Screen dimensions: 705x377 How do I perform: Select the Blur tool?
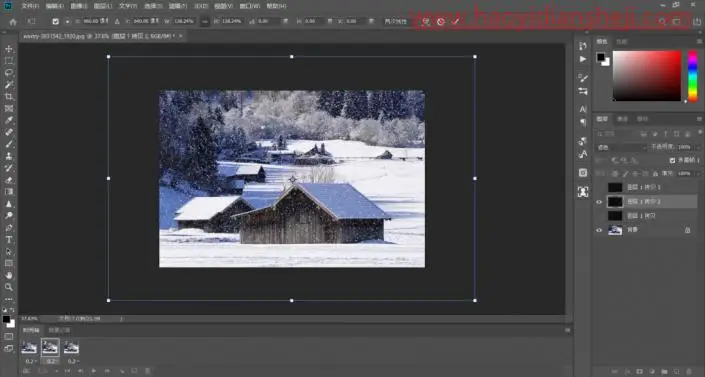[9, 204]
